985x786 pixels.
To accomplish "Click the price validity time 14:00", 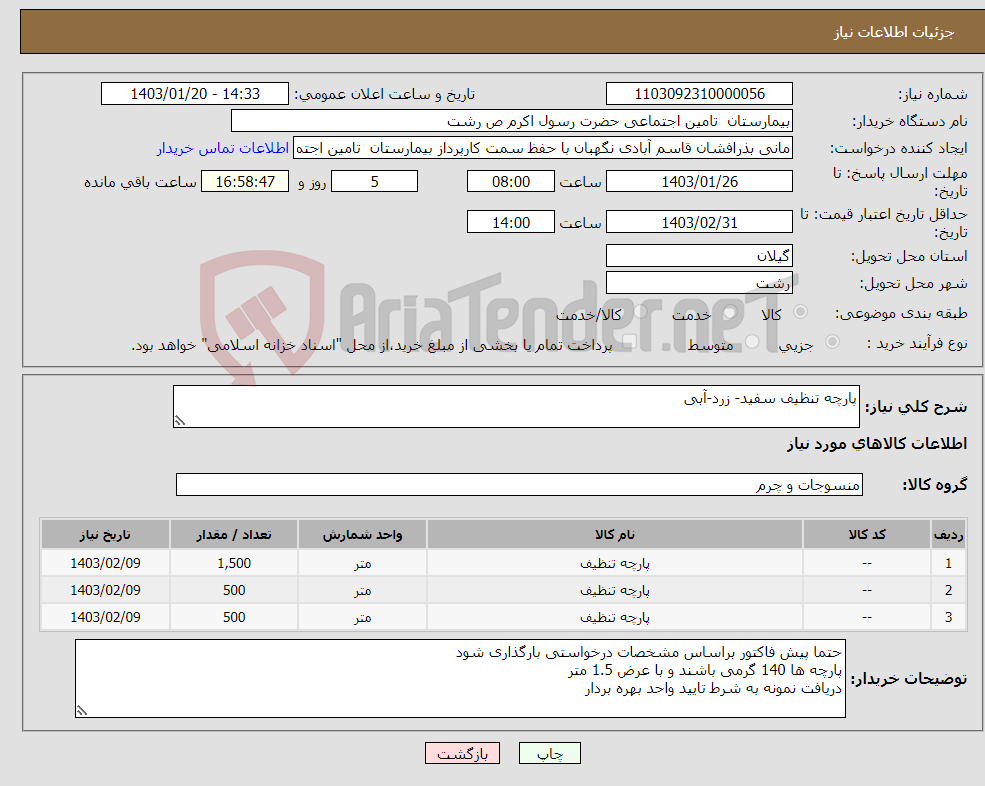I will click(511, 222).
